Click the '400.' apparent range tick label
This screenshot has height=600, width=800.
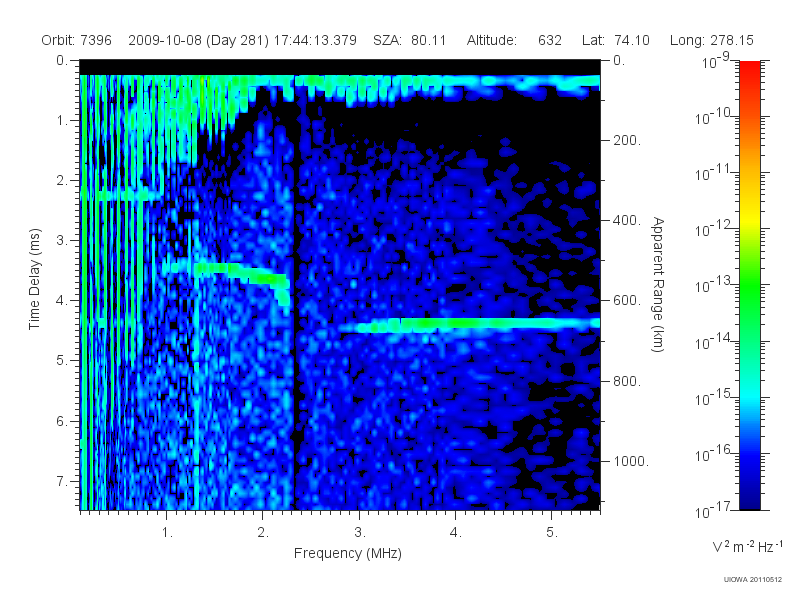(x=627, y=220)
